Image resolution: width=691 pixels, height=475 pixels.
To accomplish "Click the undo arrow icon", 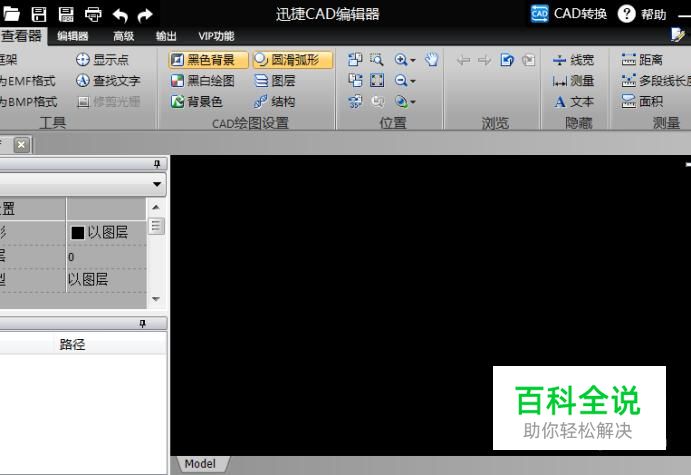I will pyautogui.click(x=120, y=14).
